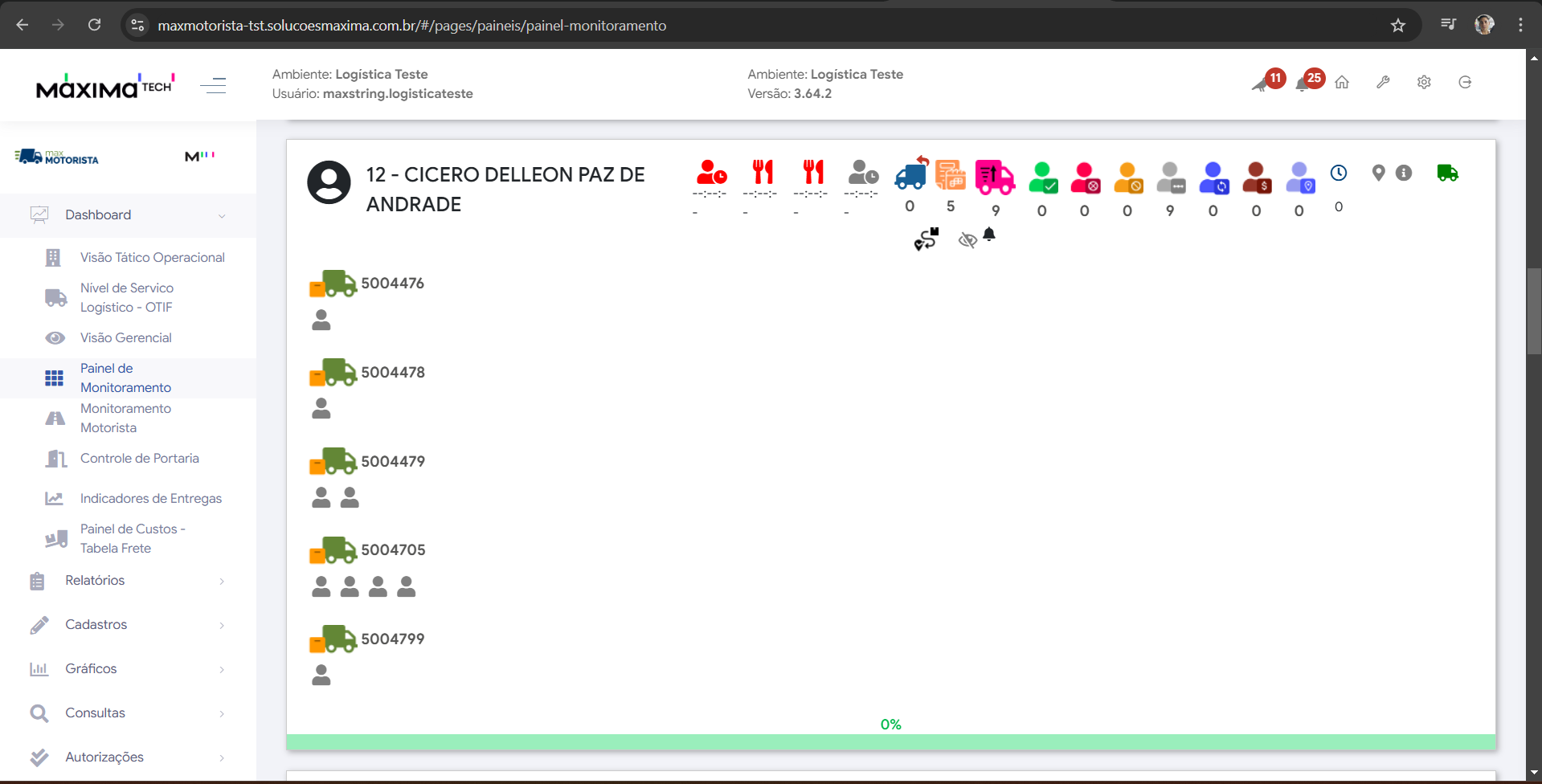
Task: Click the brown person dollar icon
Action: point(1257,178)
